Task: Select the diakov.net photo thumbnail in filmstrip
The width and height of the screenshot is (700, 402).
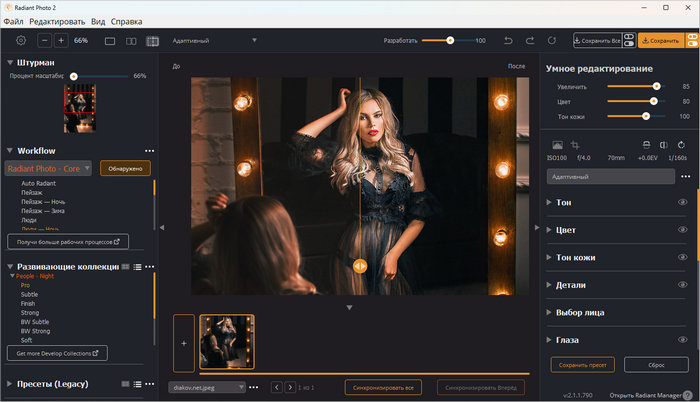Action: point(227,342)
